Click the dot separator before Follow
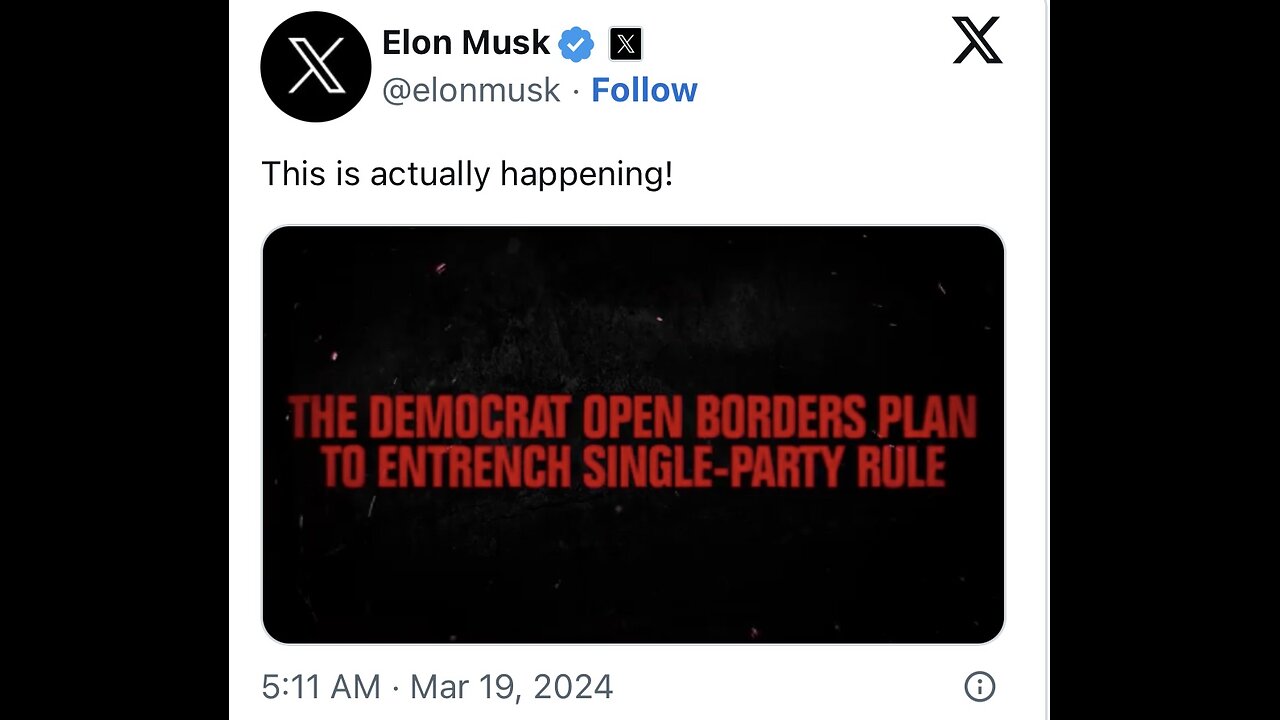The image size is (1280, 720). pos(576,91)
